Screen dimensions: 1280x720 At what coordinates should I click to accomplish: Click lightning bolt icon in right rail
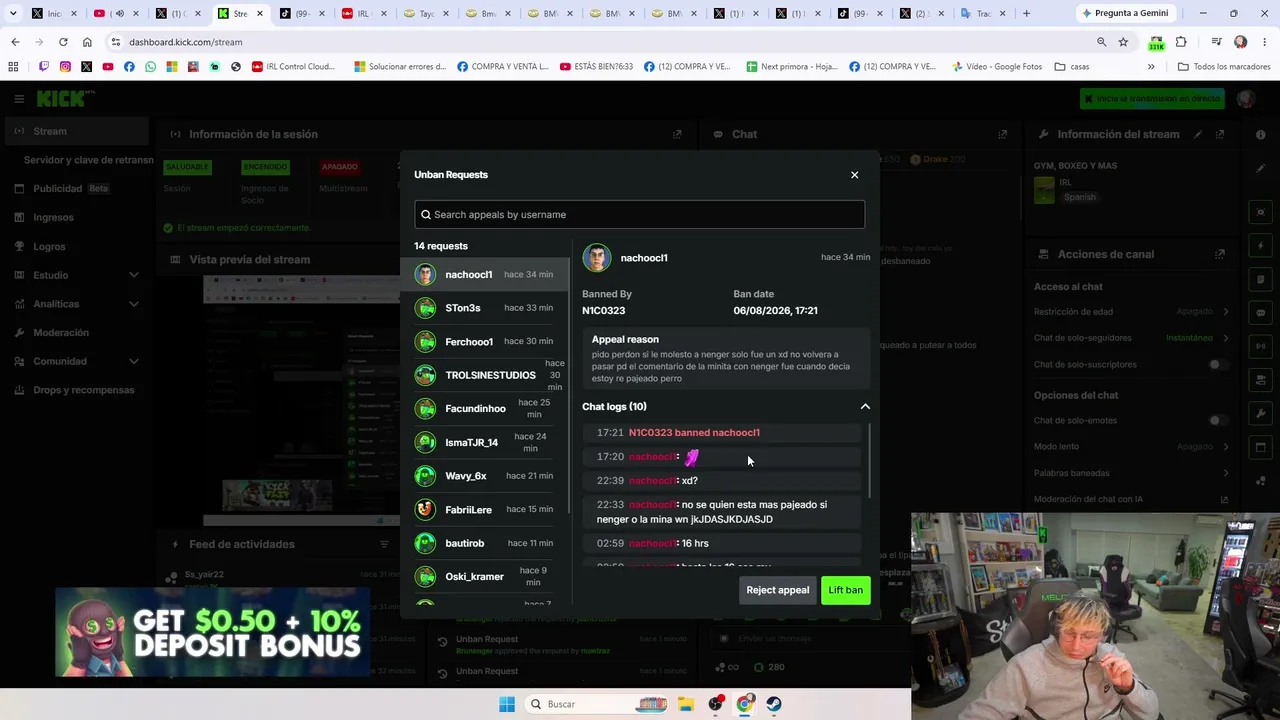[1260, 246]
